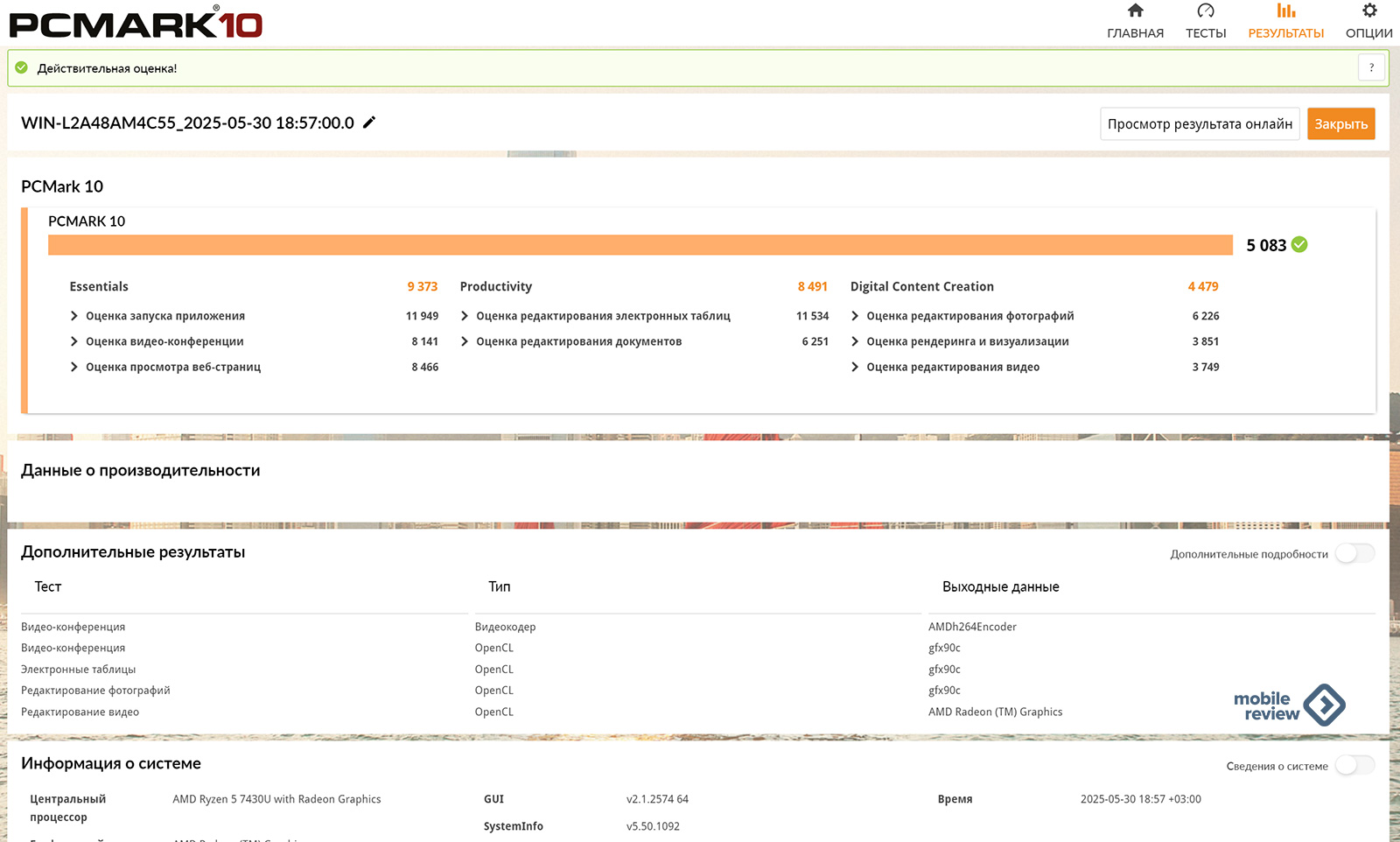Click the SystemInfo version v5.50.1092

(x=653, y=826)
